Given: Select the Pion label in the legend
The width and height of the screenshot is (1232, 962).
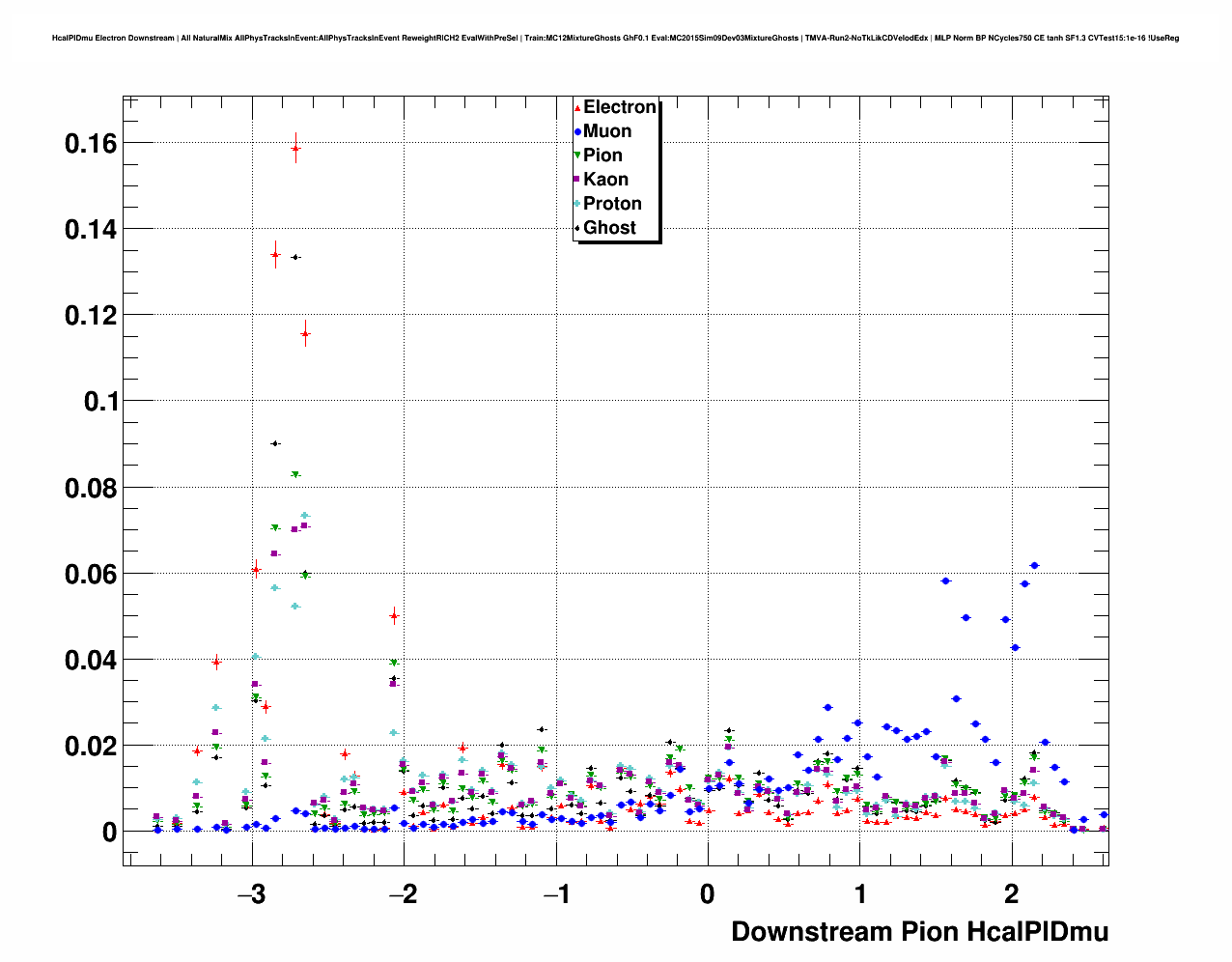Looking at the screenshot, I should 602,156.
